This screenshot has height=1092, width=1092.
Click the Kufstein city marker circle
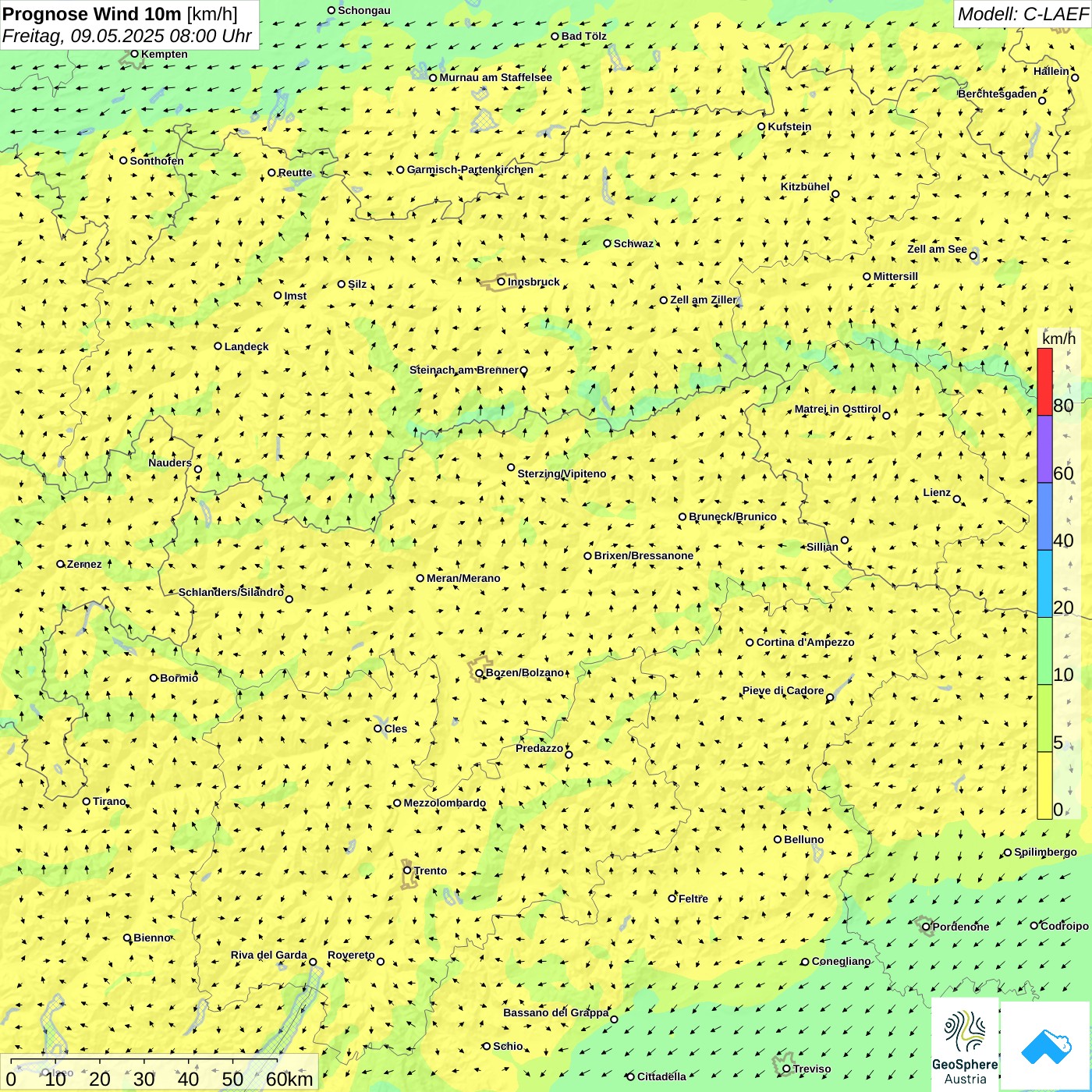click(762, 126)
